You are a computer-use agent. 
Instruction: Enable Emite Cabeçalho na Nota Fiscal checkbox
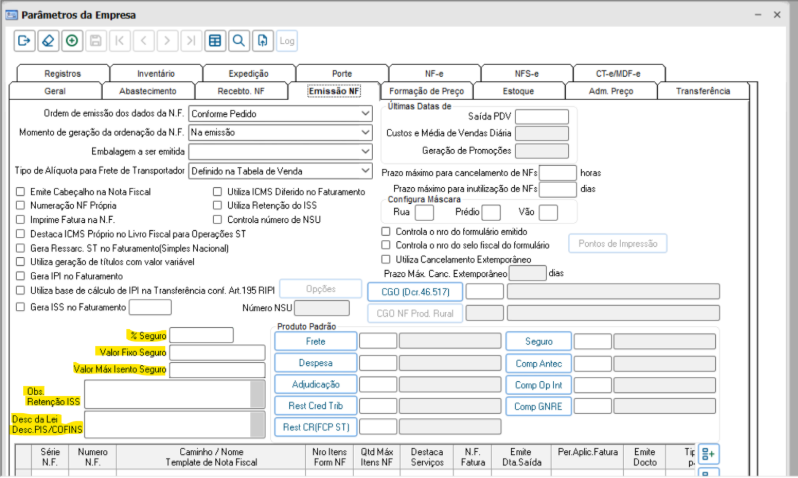point(21,191)
